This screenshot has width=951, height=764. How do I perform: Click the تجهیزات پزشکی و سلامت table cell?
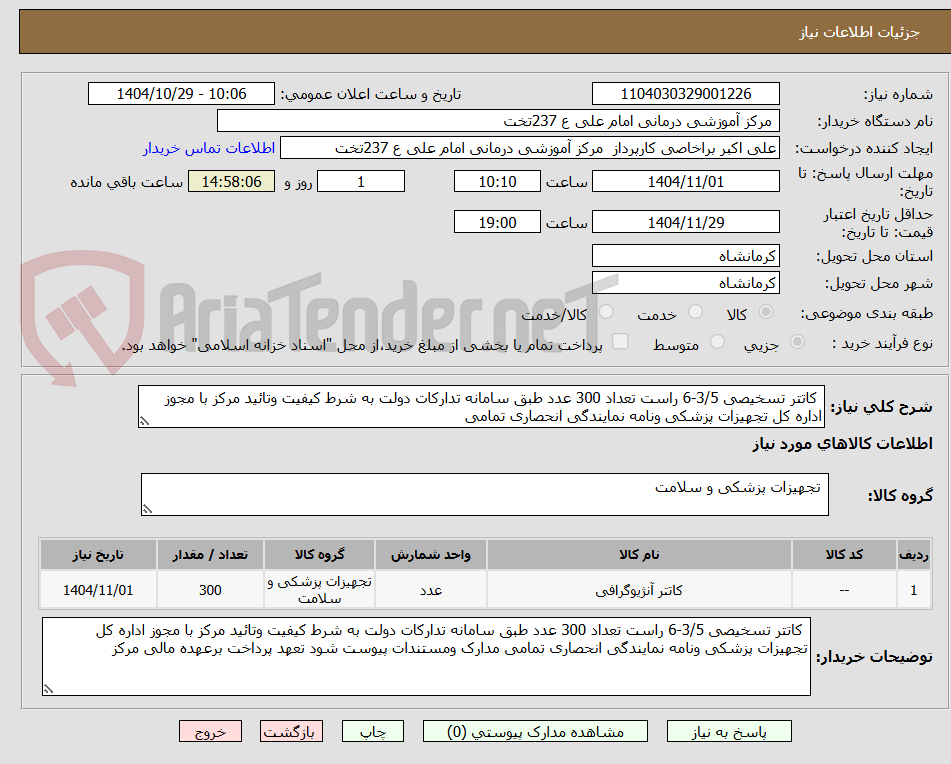click(x=319, y=590)
